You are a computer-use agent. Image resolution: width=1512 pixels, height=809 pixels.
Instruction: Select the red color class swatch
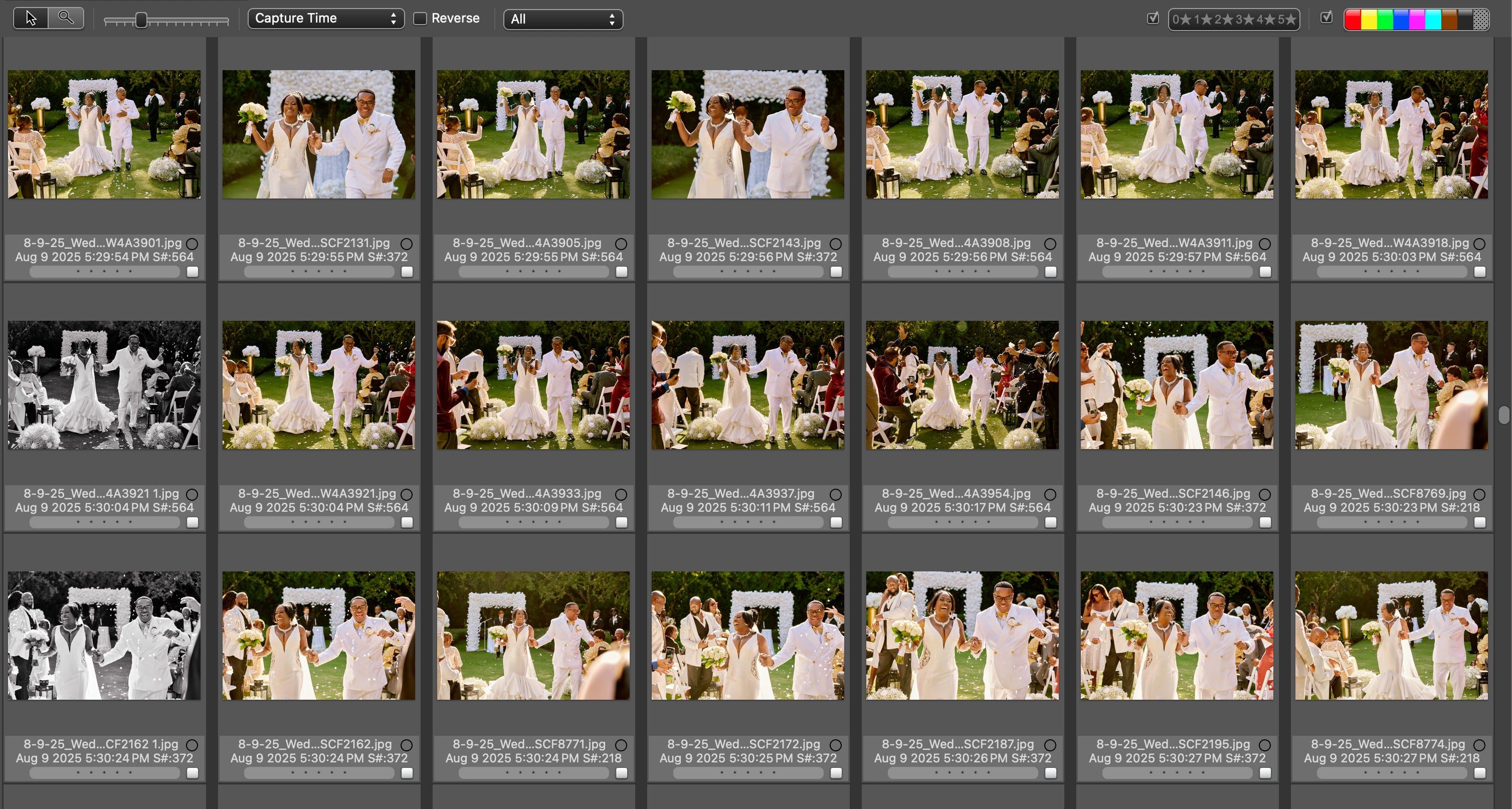1353,20
